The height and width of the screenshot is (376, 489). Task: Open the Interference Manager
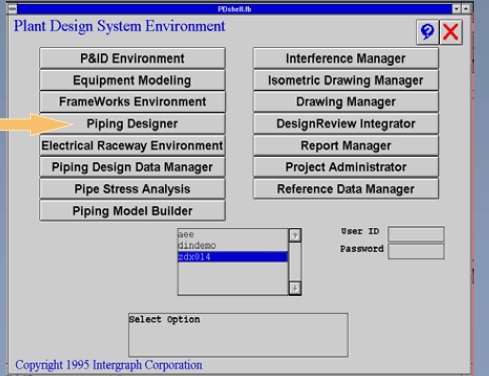pos(346,58)
